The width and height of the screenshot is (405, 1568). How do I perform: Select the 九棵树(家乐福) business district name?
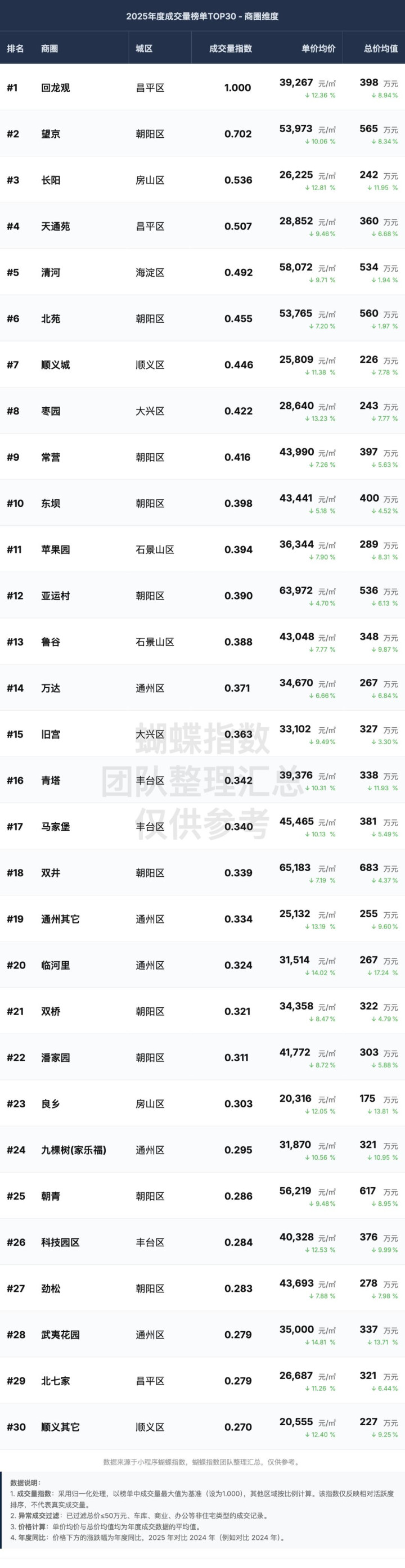[74, 1150]
